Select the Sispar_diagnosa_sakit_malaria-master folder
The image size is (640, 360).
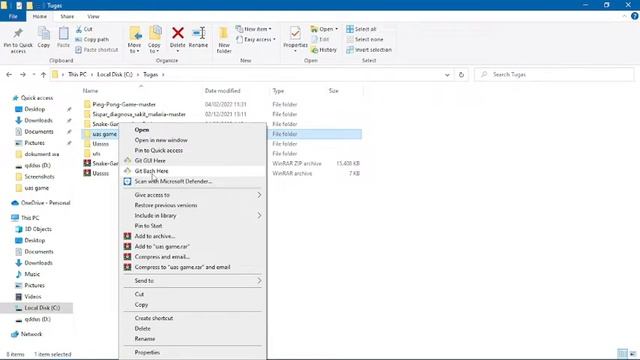click(139, 114)
